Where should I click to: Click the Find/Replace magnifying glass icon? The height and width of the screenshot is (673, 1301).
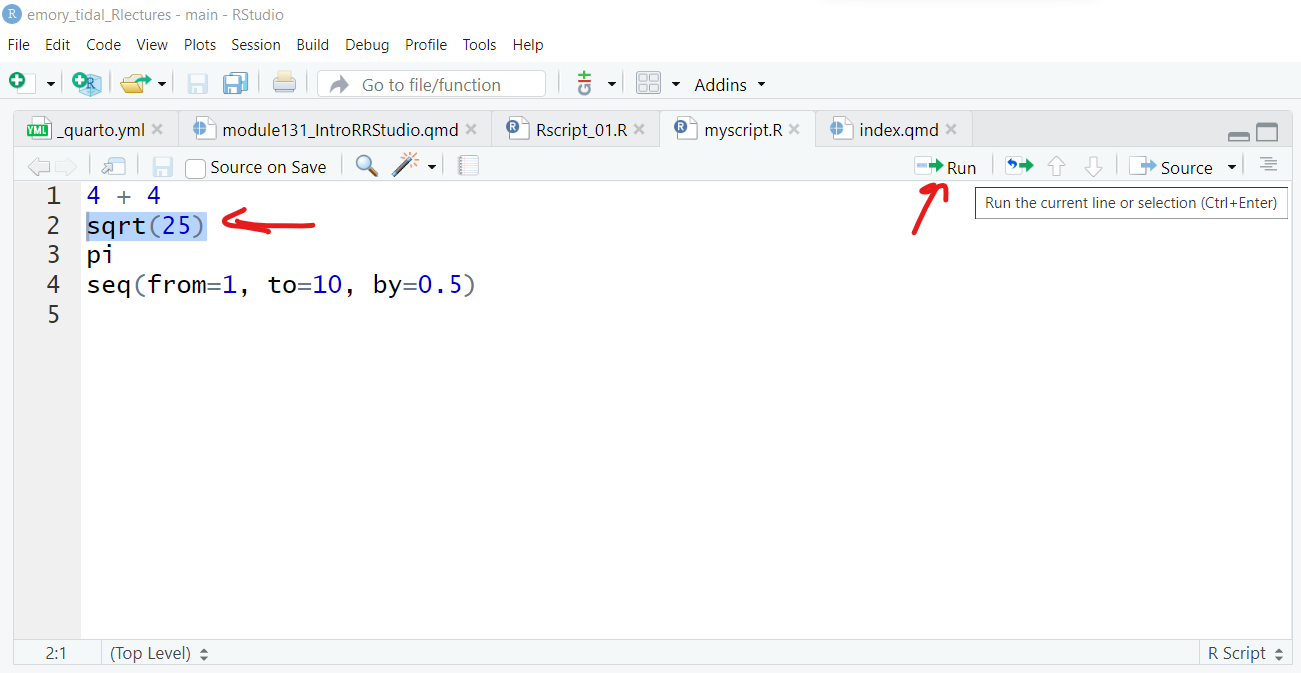tap(367, 166)
